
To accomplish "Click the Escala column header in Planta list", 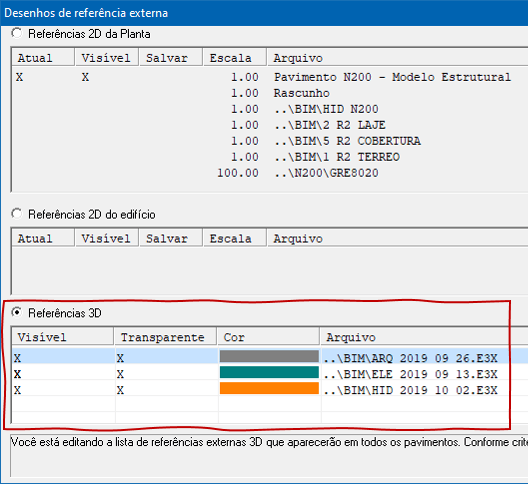I will (235, 58).
